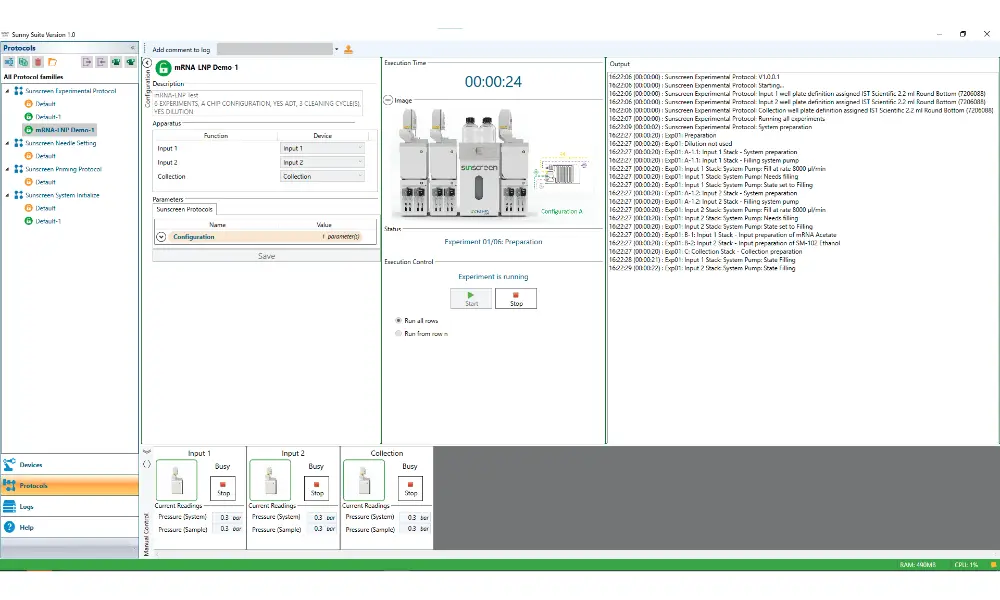Click the Save button under Parameters
The width and height of the screenshot is (1000, 600).
[264, 256]
